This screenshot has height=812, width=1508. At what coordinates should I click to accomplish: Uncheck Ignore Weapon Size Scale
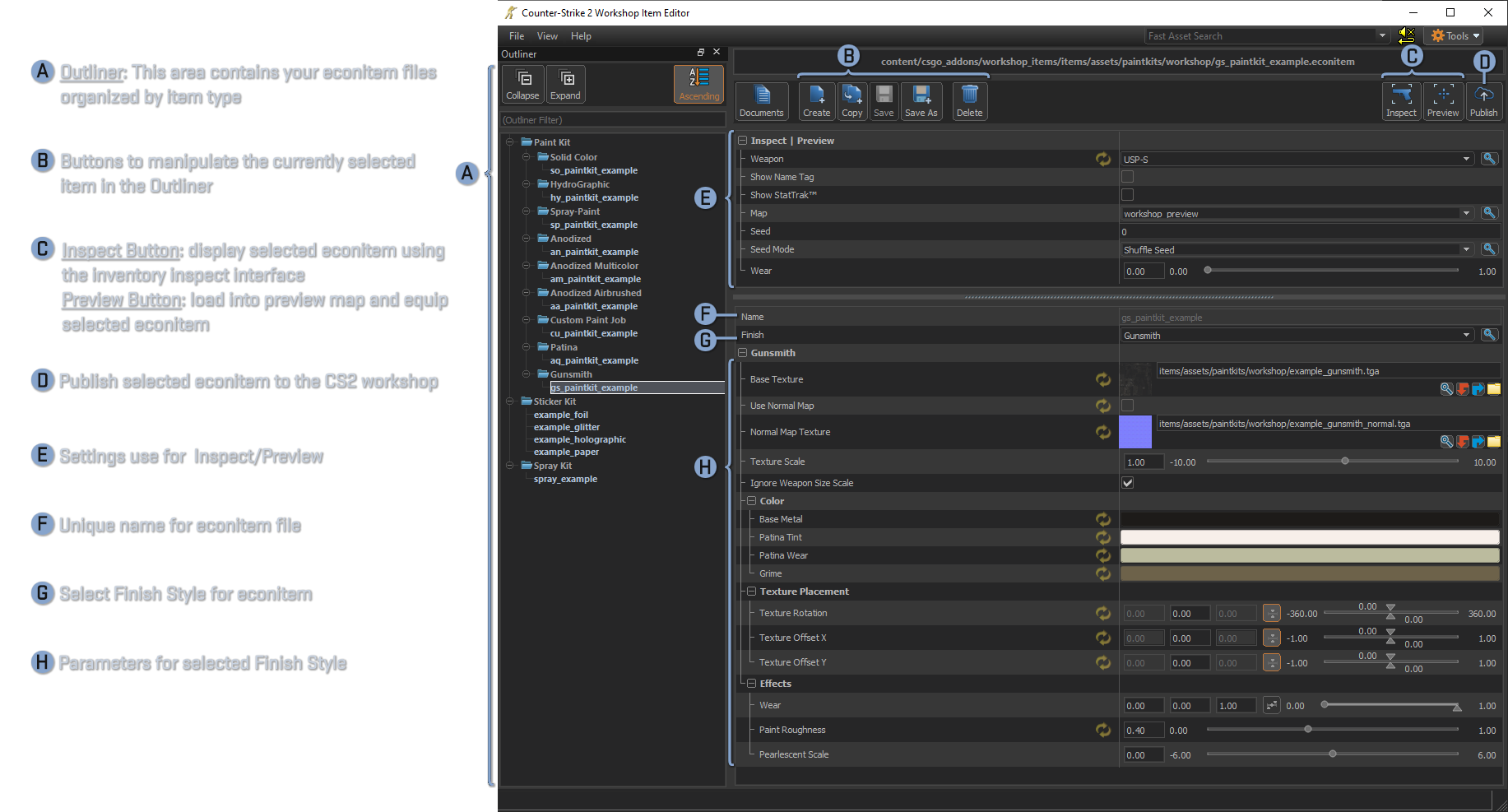pyautogui.click(x=1127, y=483)
